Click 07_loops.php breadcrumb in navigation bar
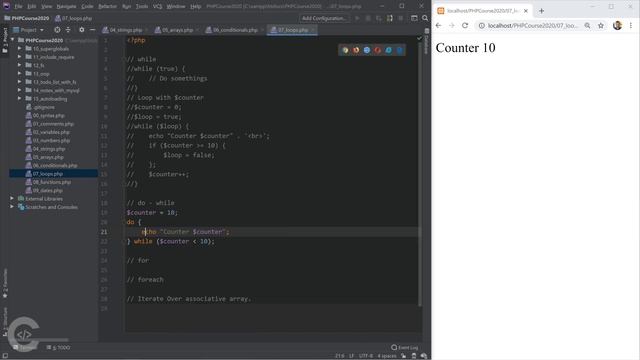 click(73, 18)
